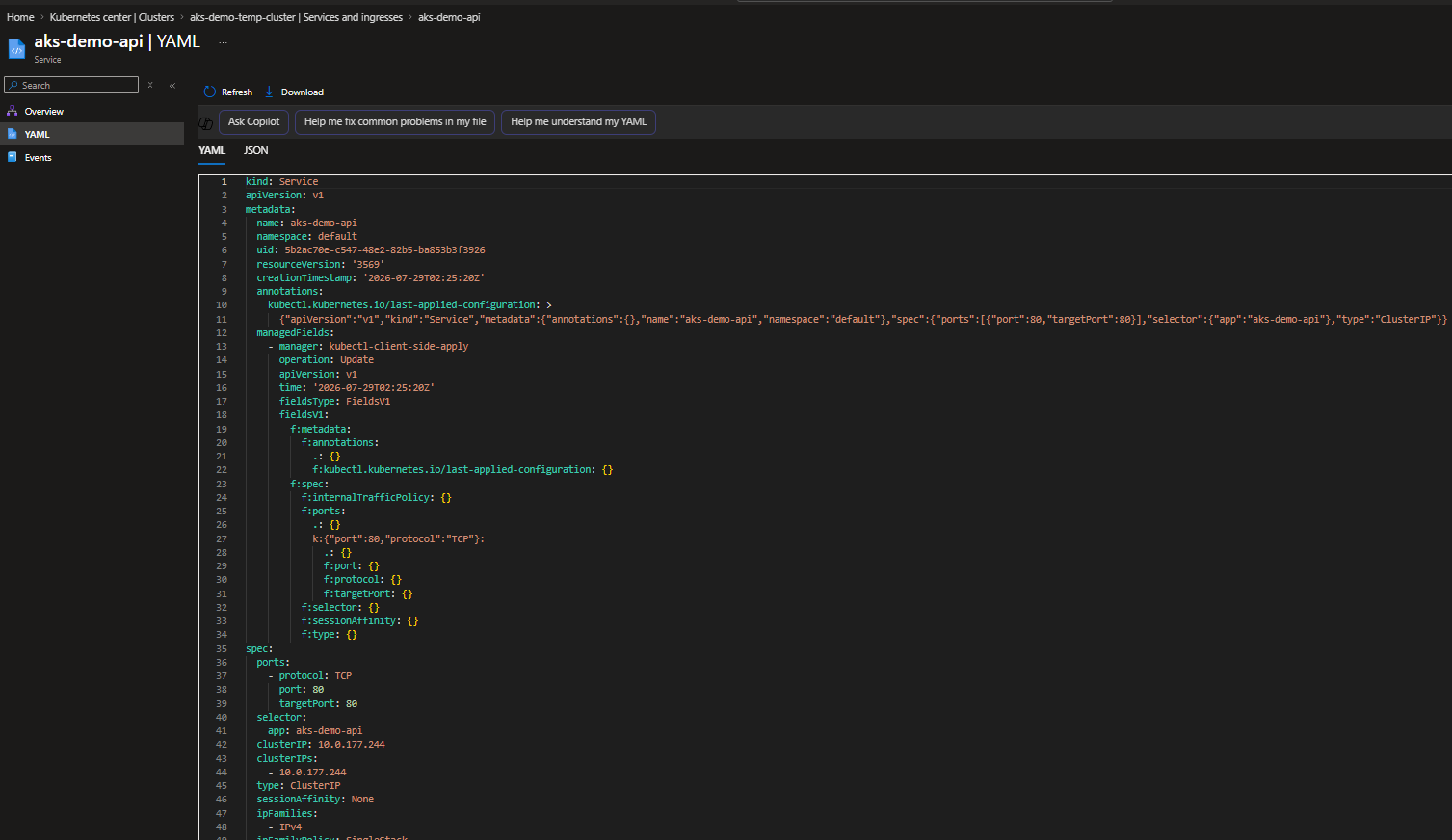This screenshot has height=840, width=1452.
Task: Click 'name: aks-demo-api' on line 4
Action: click(x=306, y=223)
